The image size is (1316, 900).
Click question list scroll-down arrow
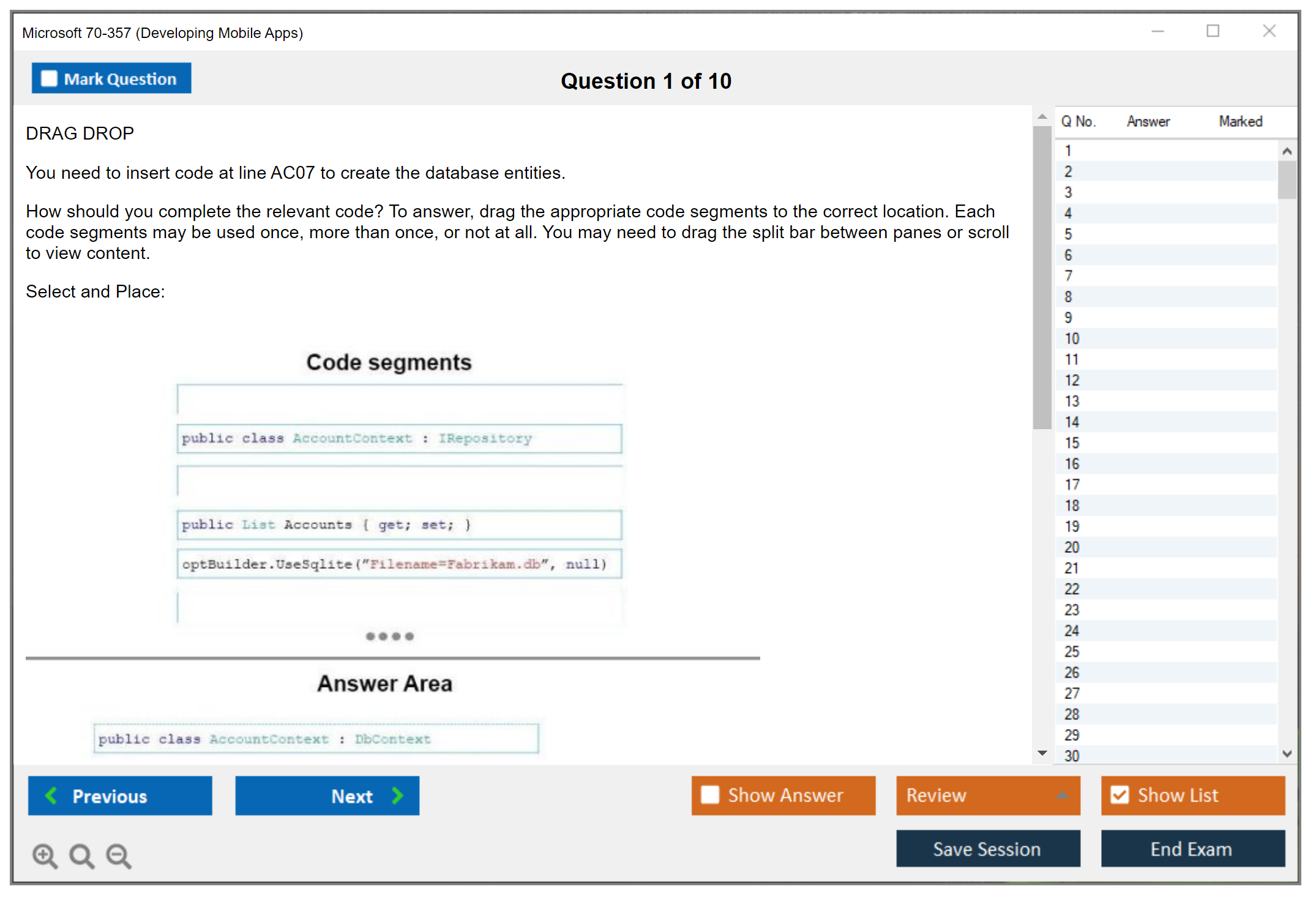pyautogui.click(x=1287, y=754)
